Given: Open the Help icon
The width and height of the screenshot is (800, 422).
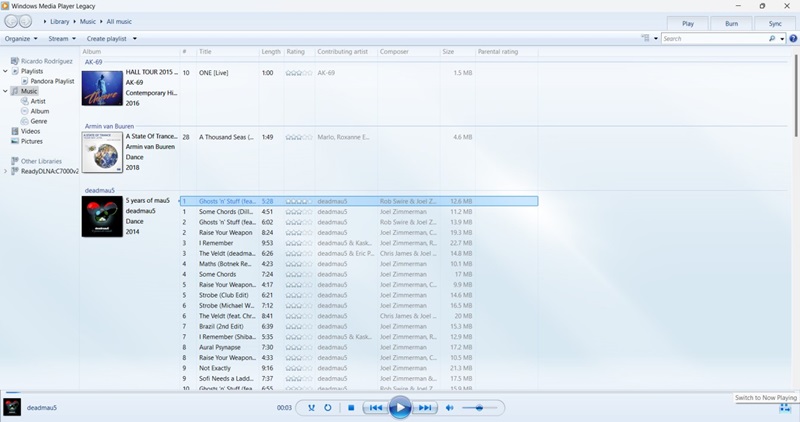Looking at the screenshot, I should [793, 38].
